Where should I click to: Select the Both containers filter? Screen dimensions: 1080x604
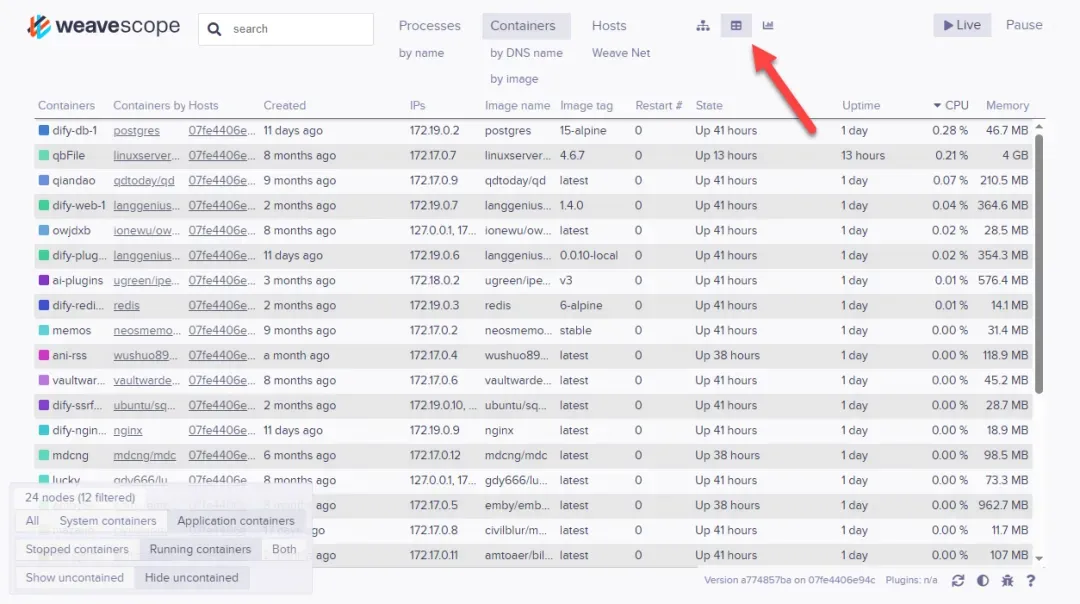click(284, 549)
